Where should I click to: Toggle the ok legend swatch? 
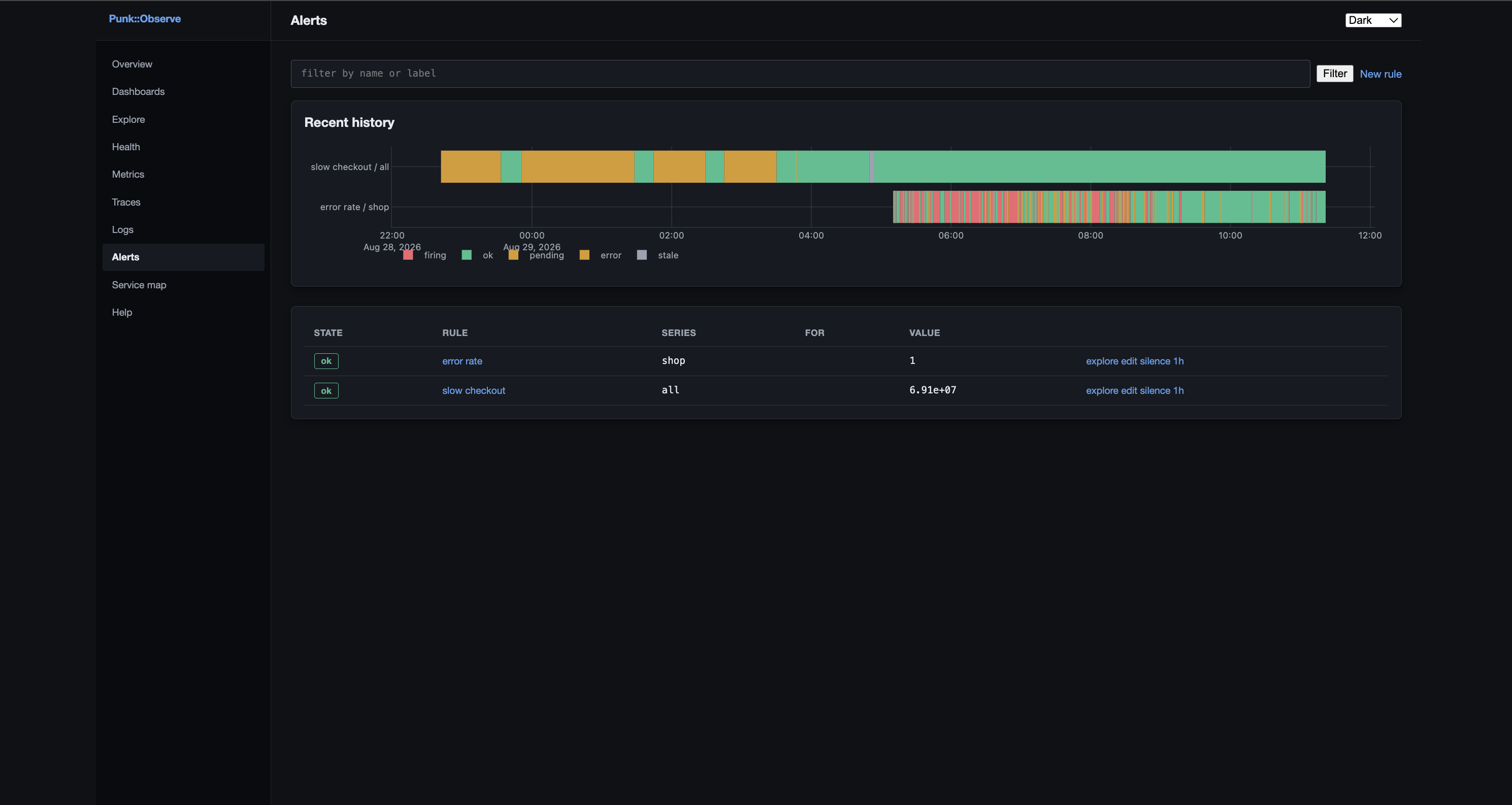(x=467, y=255)
